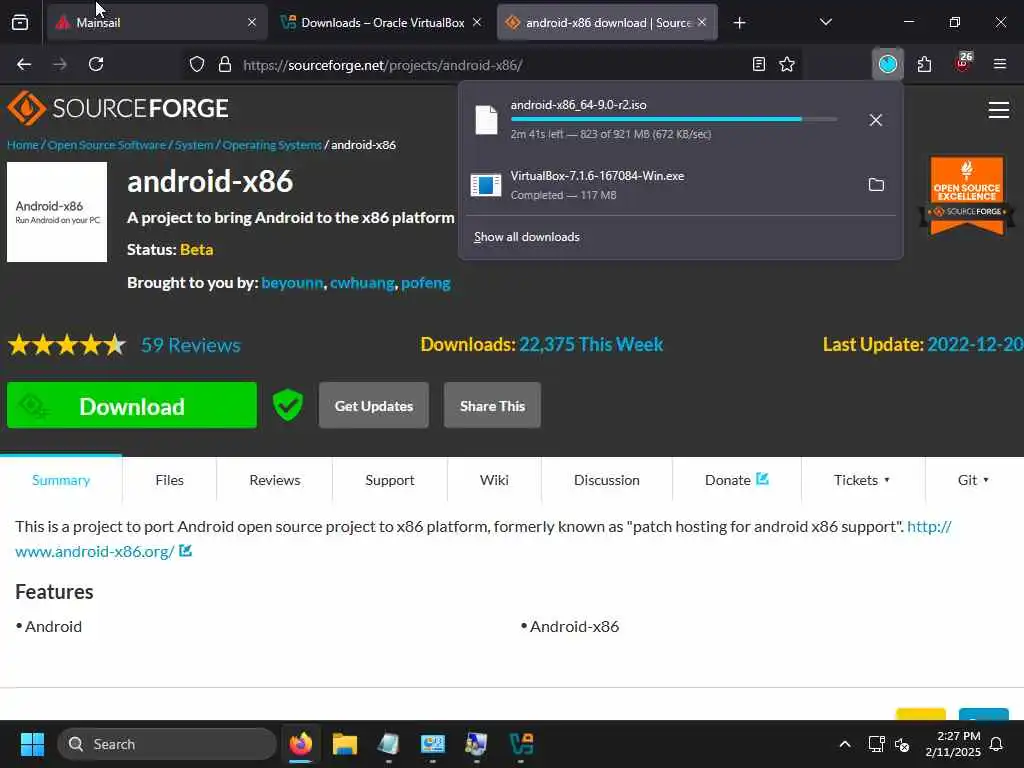
Task: Click the green security shield checkmark
Action: pyautogui.click(x=287, y=405)
